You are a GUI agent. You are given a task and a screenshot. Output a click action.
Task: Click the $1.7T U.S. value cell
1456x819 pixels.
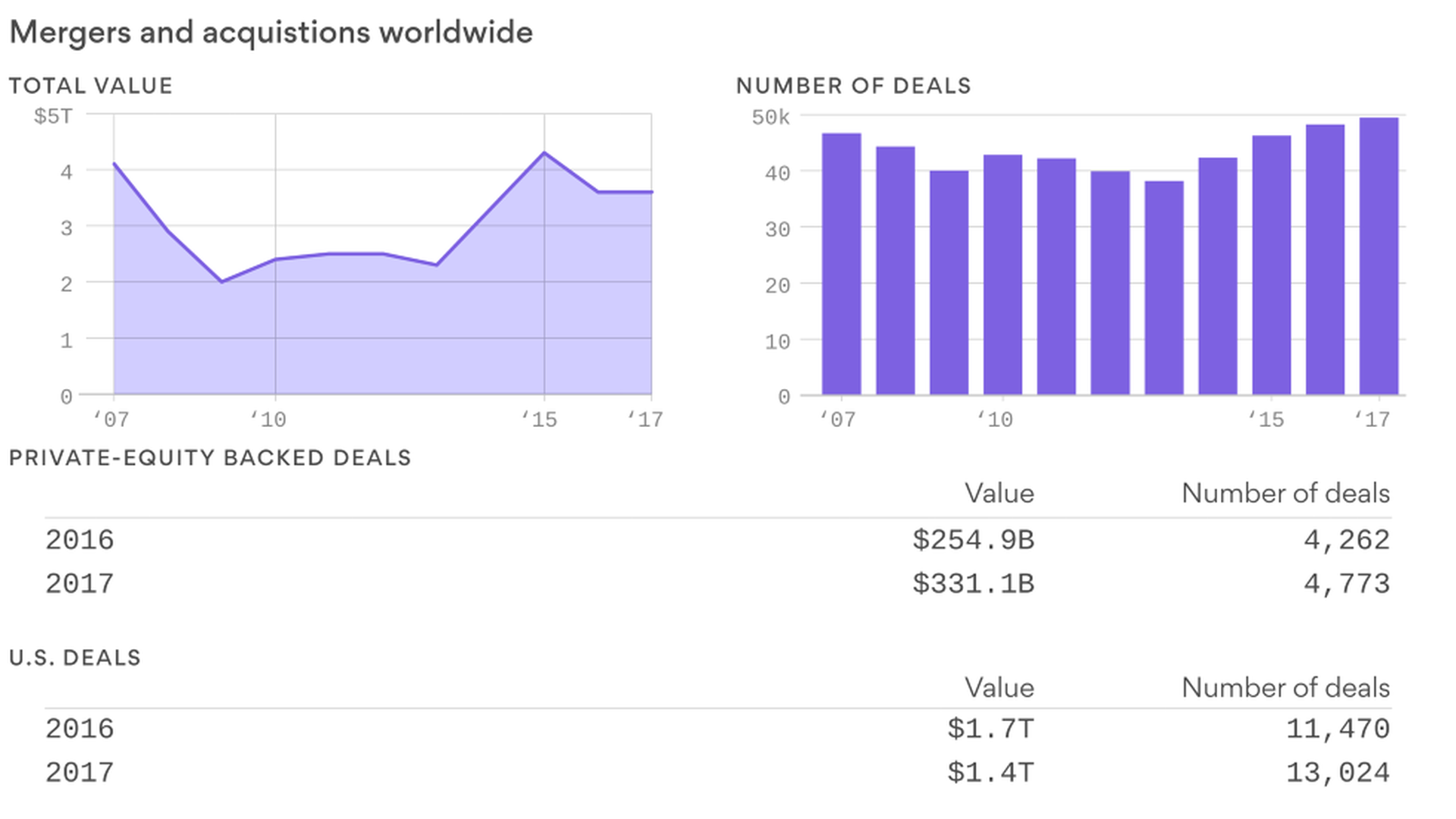pyautogui.click(x=990, y=729)
